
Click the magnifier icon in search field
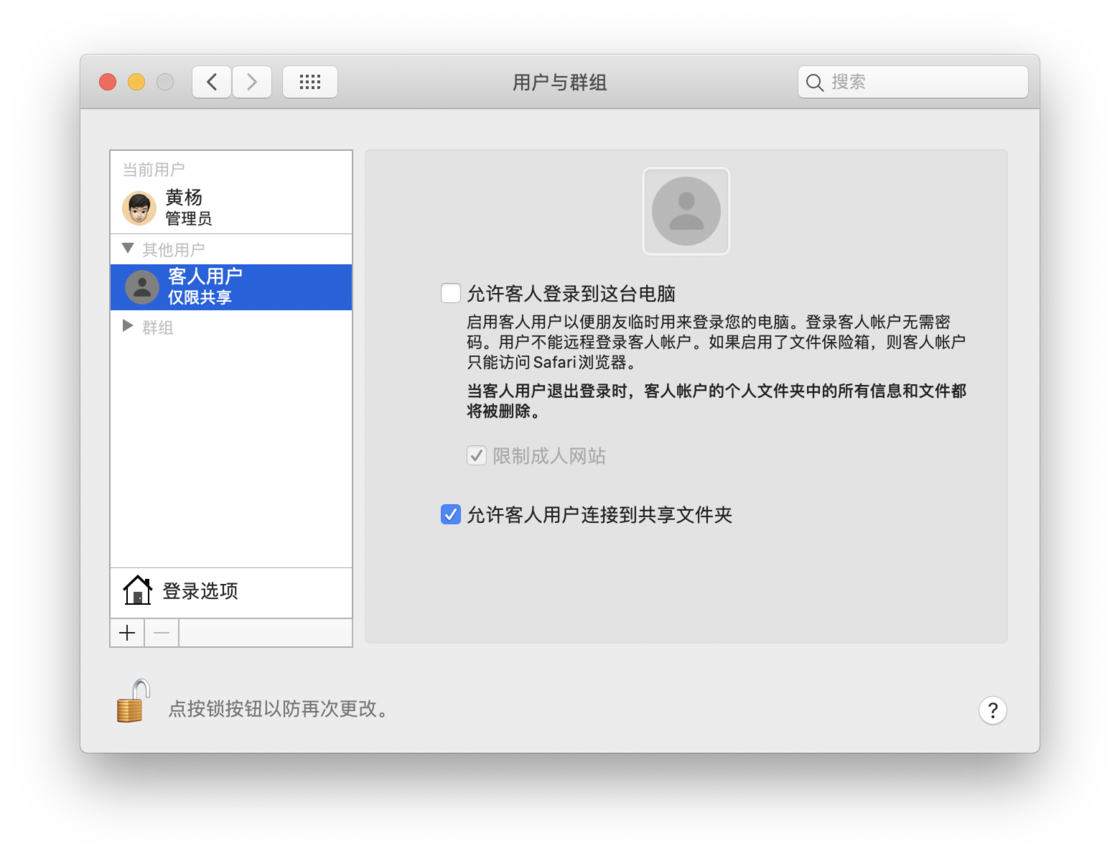click(x=814, y=82)
